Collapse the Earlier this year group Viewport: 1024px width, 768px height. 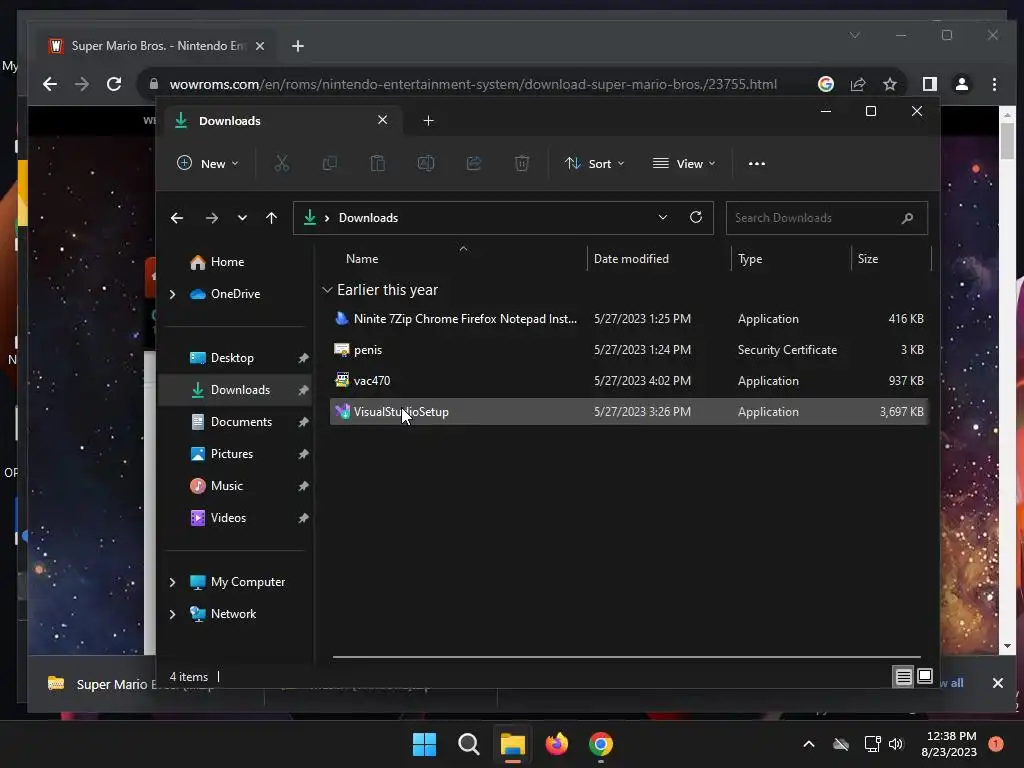click(x=327, y=290)
